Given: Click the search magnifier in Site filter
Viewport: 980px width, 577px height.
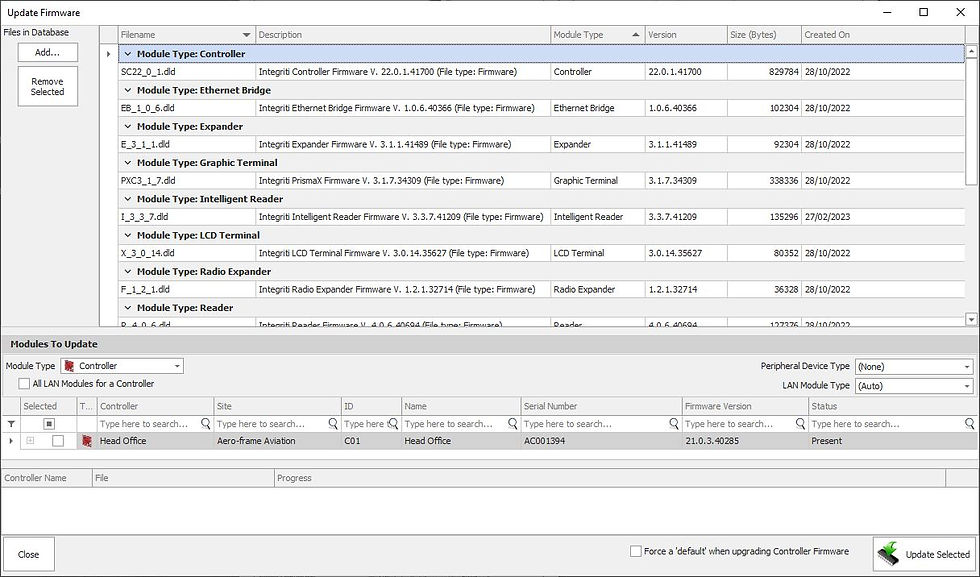Looking at the screenshot, I should (x=332, y=424).
